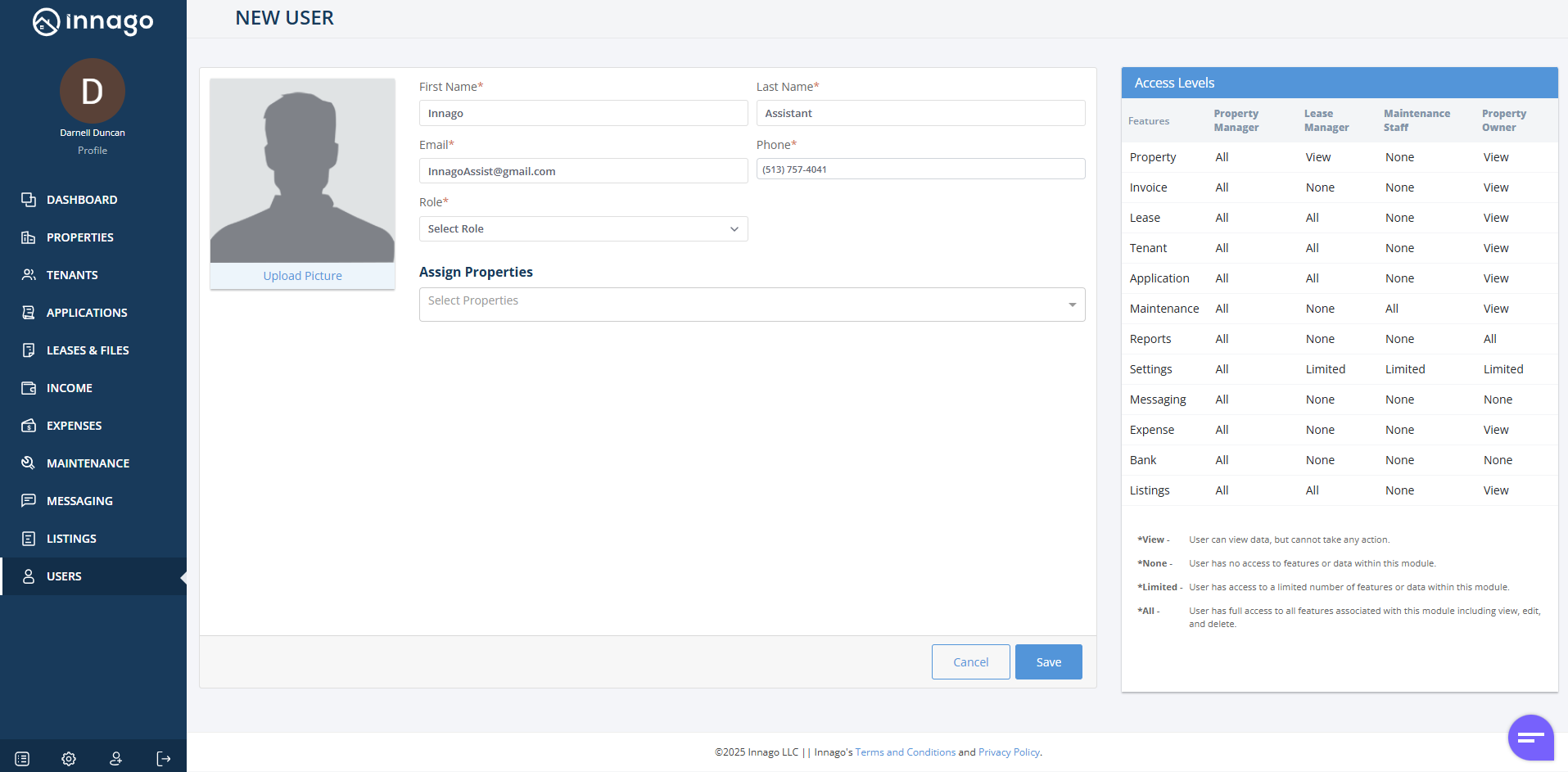Go to Leases & Files menu
This screenshot has height=772, width=1568.
point(88,350)
